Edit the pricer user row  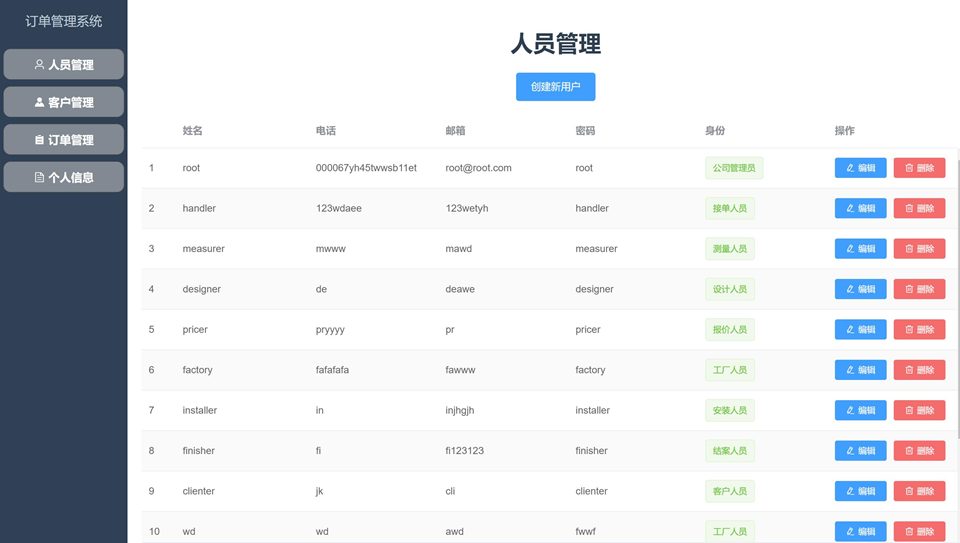point(860,329)
